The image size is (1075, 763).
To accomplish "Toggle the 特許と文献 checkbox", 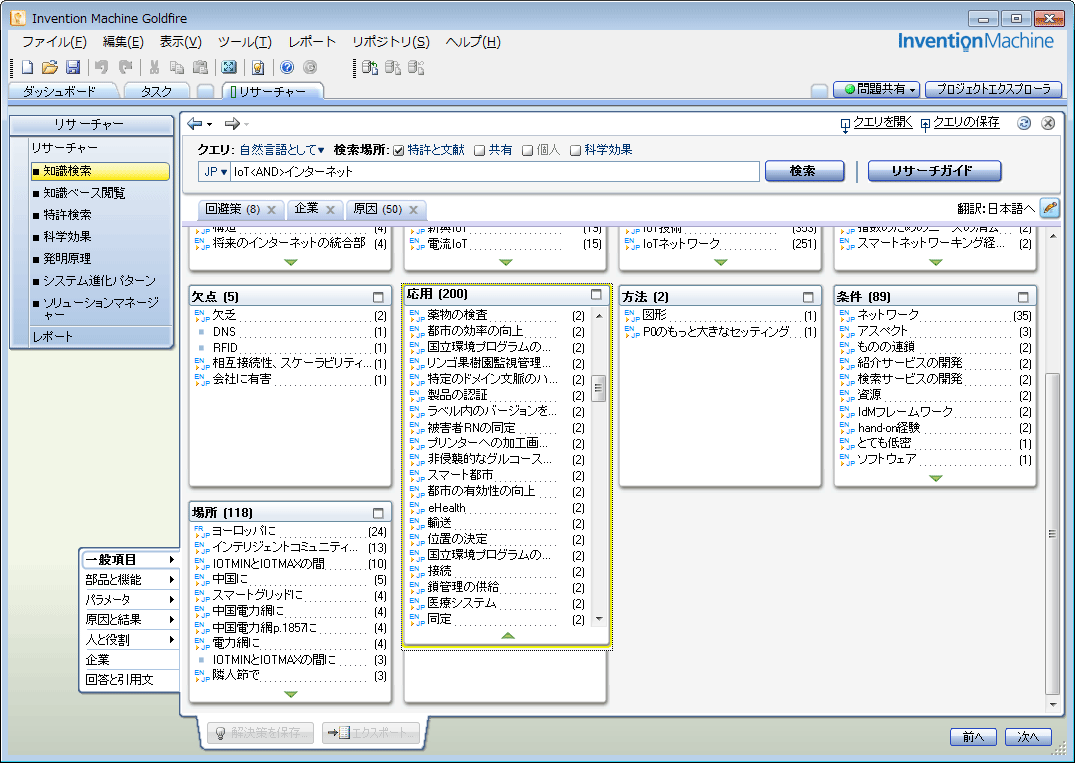I will click(398, 150).
